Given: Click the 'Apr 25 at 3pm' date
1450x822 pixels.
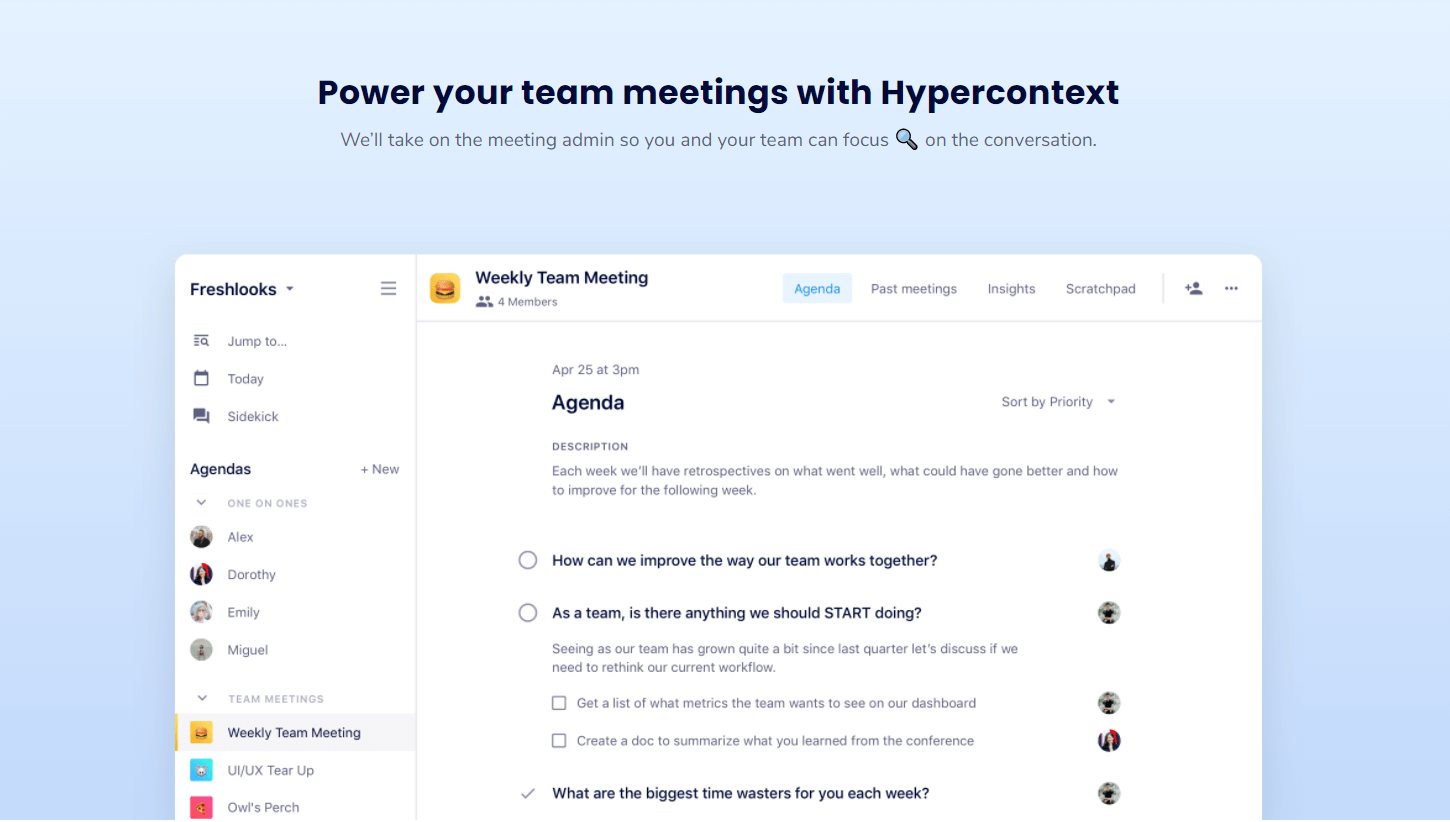Looking at the screenshot, I should (595, 369).
